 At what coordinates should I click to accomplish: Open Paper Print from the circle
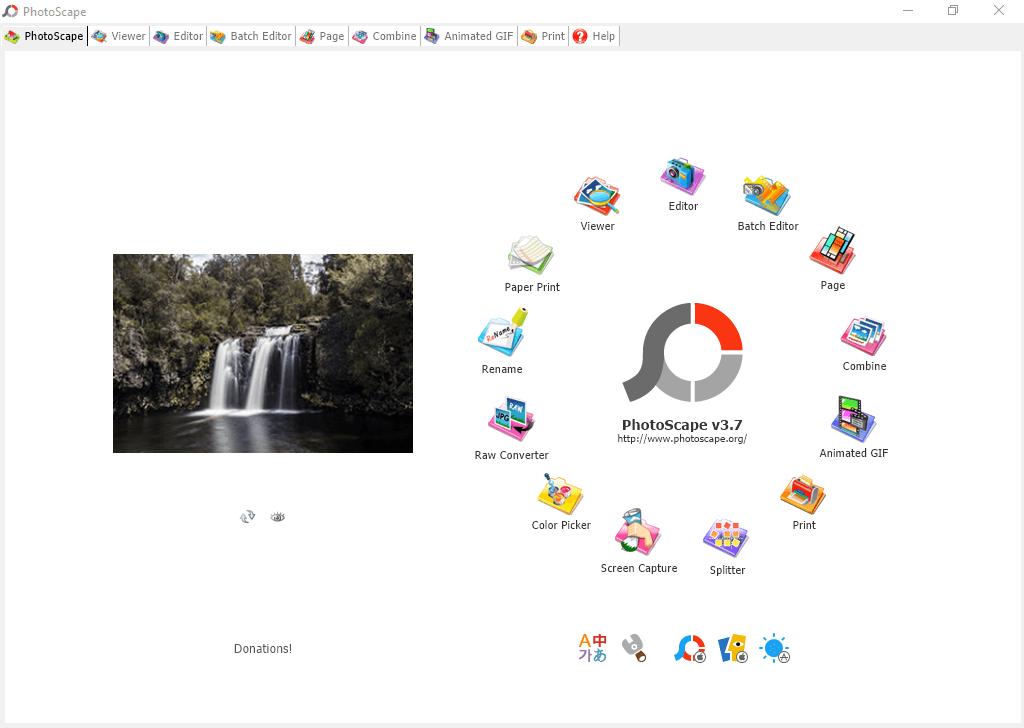531,255
